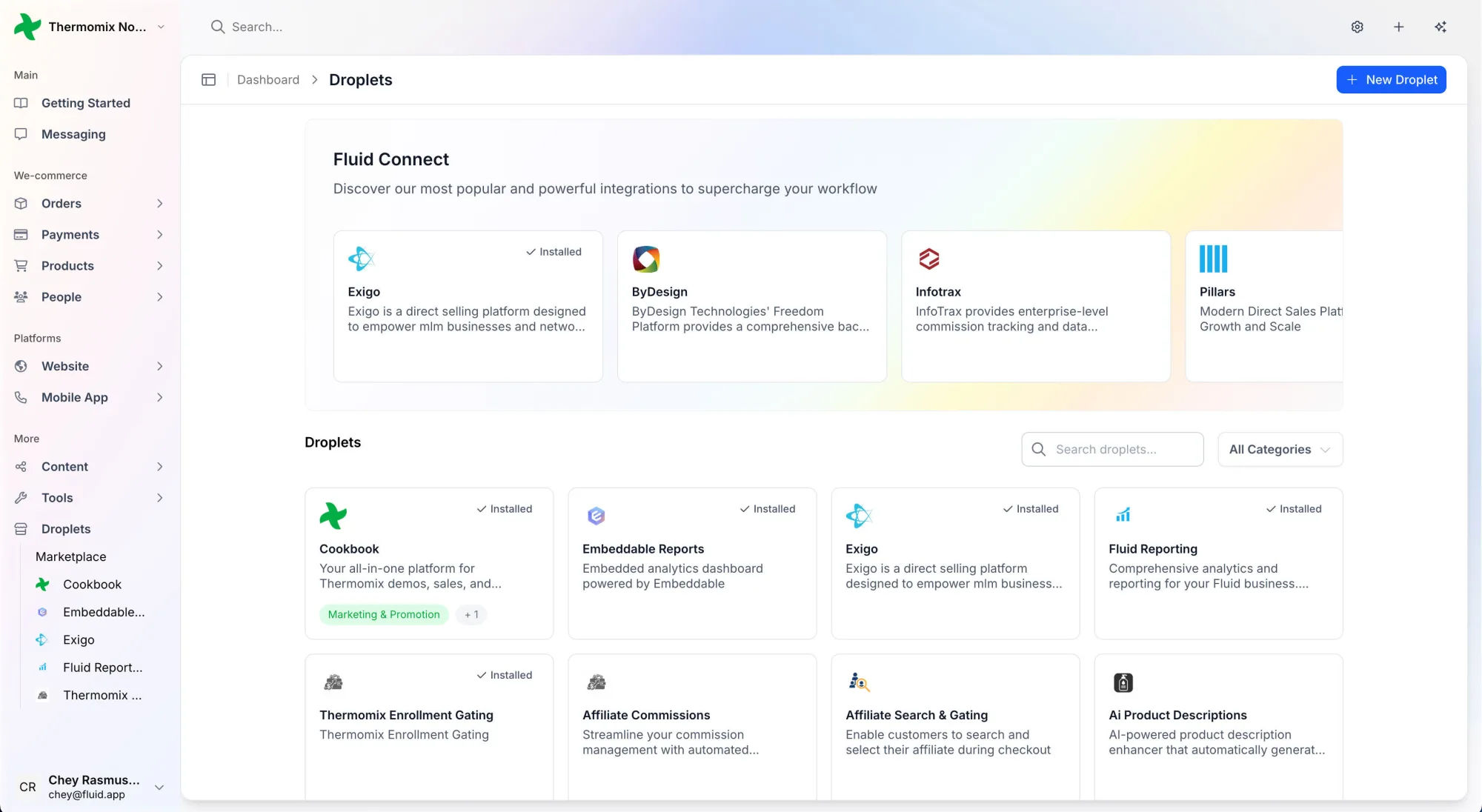The image size is (1482, 812).
Task: Click 'Affiliate Commissions' card title
Action: tap(646, 714)
